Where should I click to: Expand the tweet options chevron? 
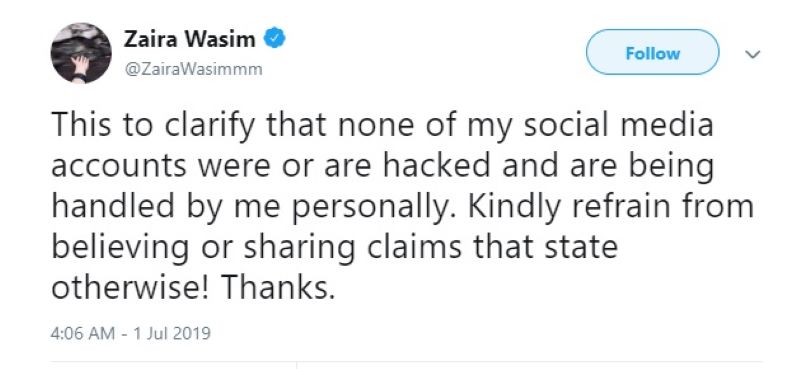point(753,54)
